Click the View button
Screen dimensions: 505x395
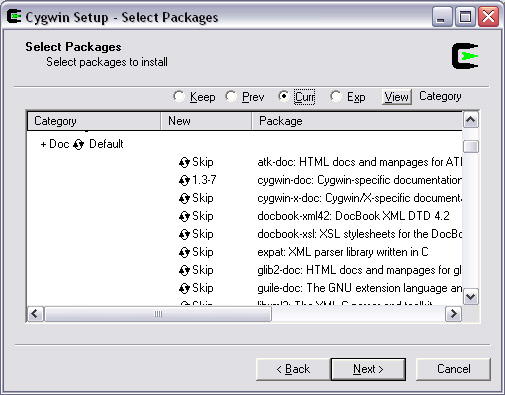tap(397, 97)
